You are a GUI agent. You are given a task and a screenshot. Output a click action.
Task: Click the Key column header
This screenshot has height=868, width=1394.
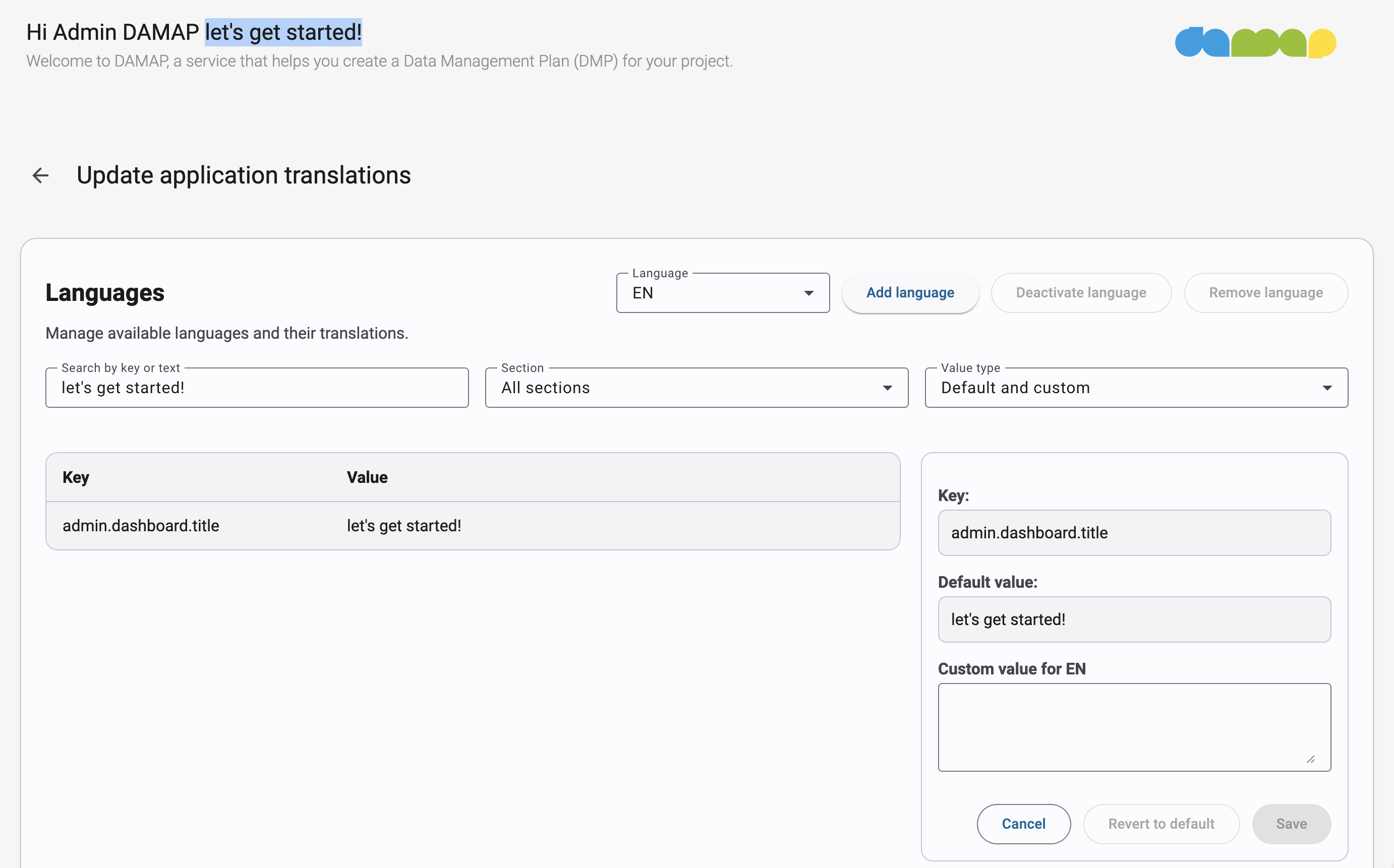pos(76,478)
